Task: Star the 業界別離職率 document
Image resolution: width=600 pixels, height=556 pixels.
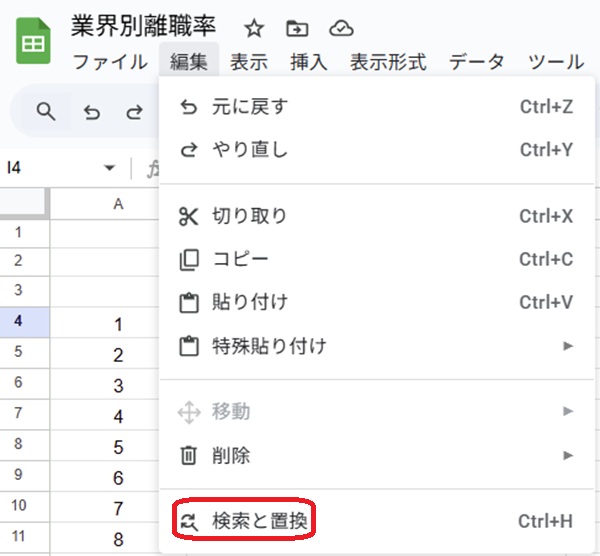Action: (x=254, y=29)
